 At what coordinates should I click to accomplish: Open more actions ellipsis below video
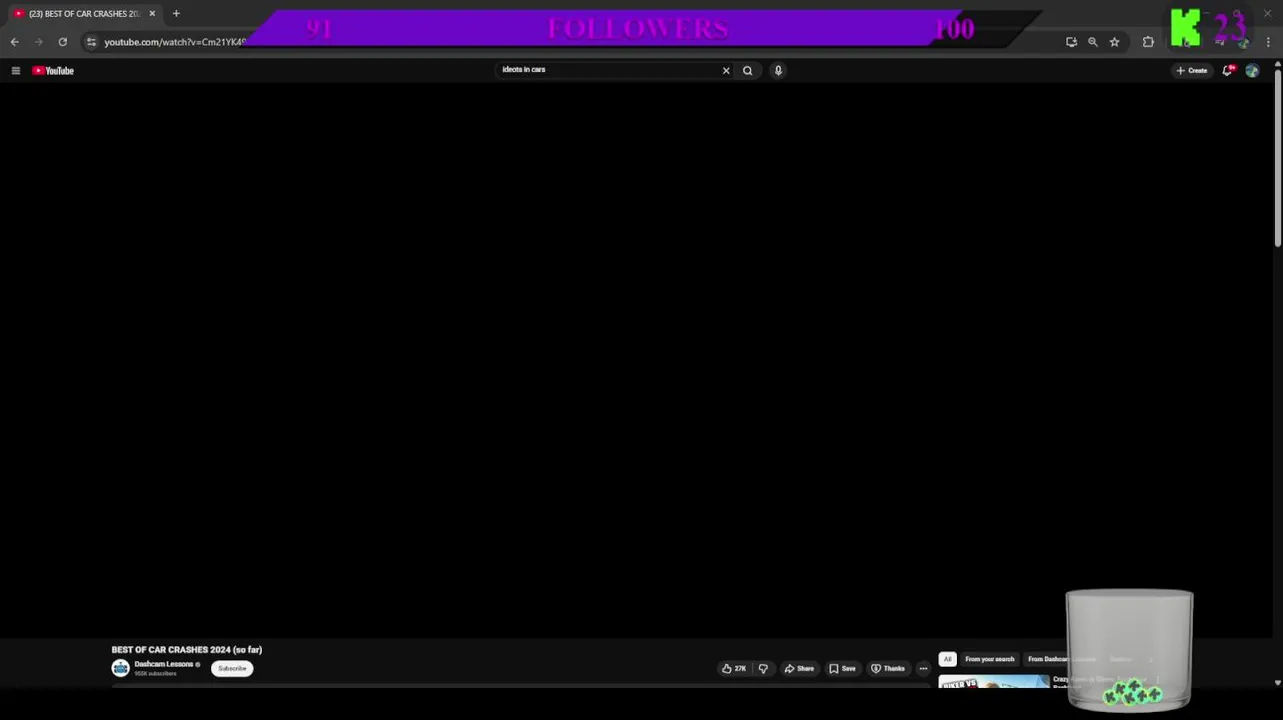point(923,668)
